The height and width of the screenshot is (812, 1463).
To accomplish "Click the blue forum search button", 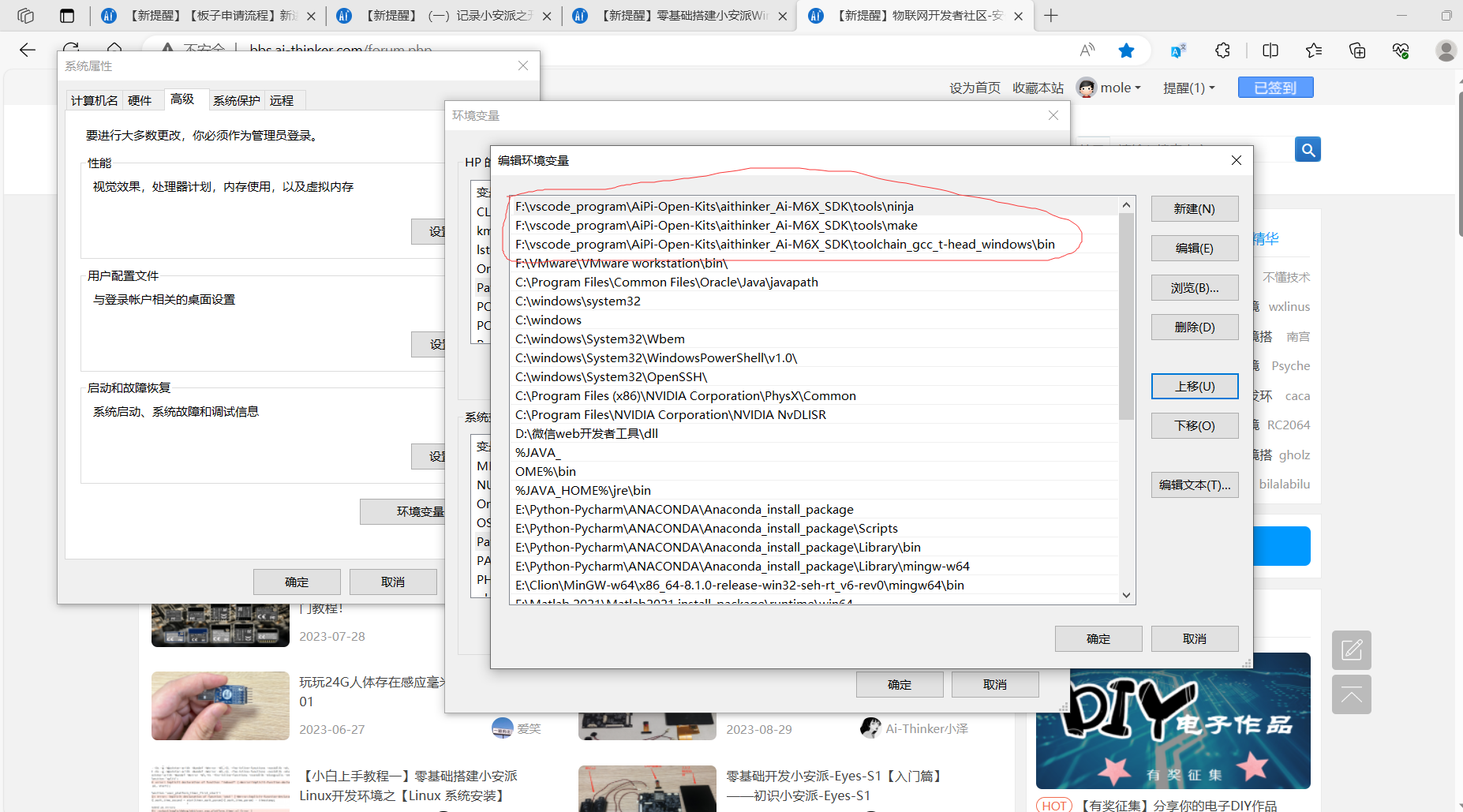I will pyautogui.click(x=1308, y=149).
